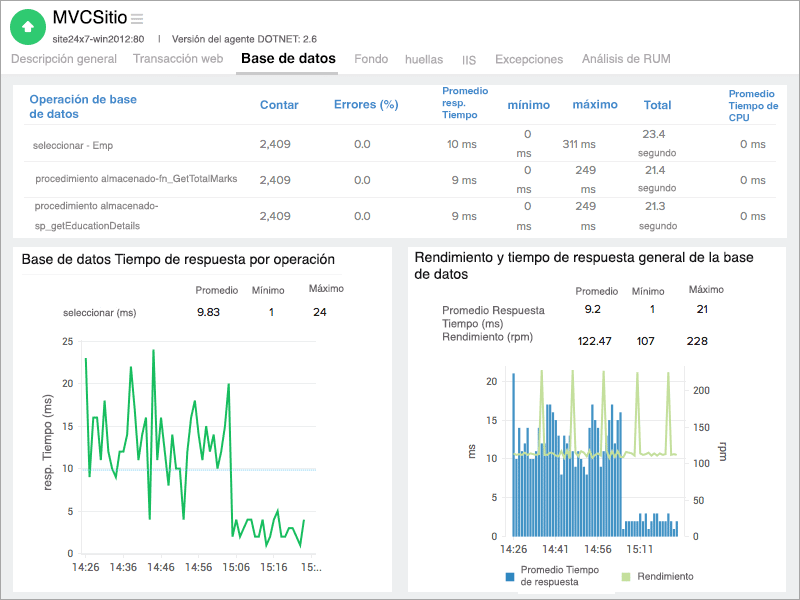Screen dimensions: 800x600
Task: Sort the table by Contar column
Action: [279, 105]
